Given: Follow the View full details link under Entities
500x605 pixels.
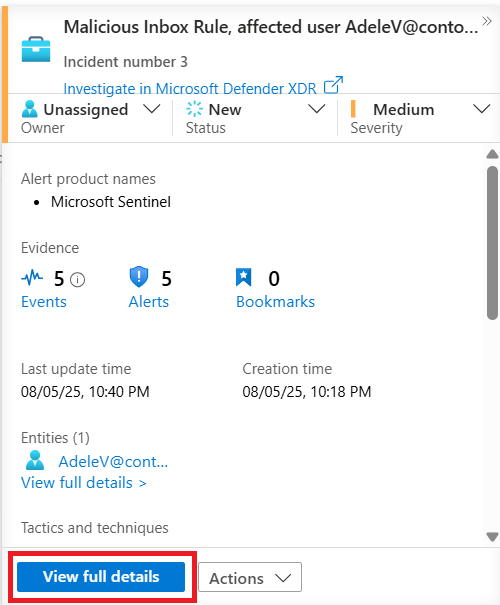Looking at the screenshot, I should click(x=84, y=483).
